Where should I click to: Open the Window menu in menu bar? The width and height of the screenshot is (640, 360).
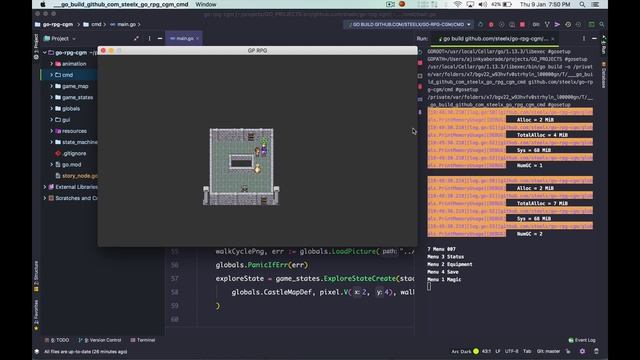(x=206, y=4)
